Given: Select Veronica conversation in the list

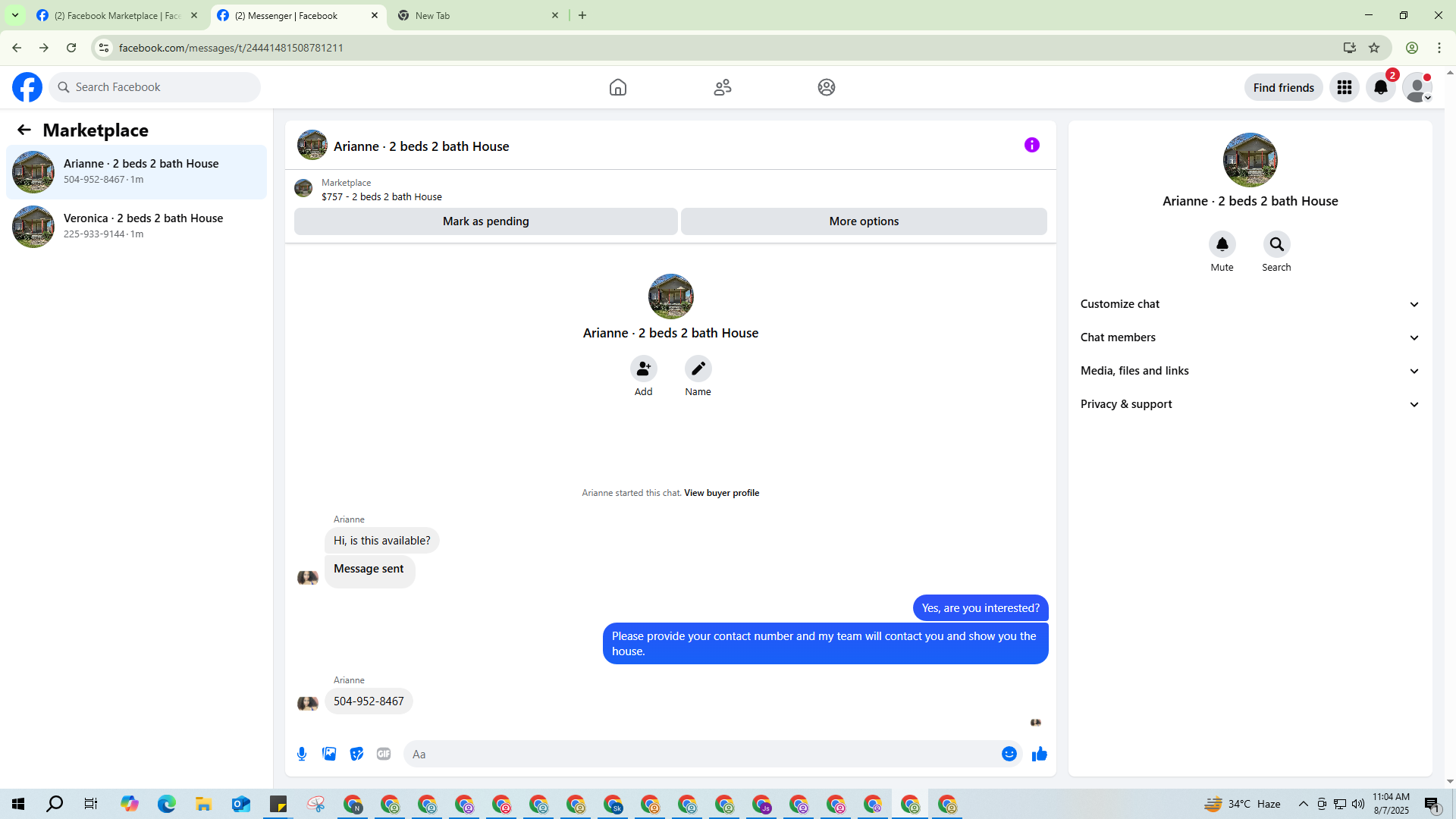Looking at the screenshot, I should coord(136,227).
